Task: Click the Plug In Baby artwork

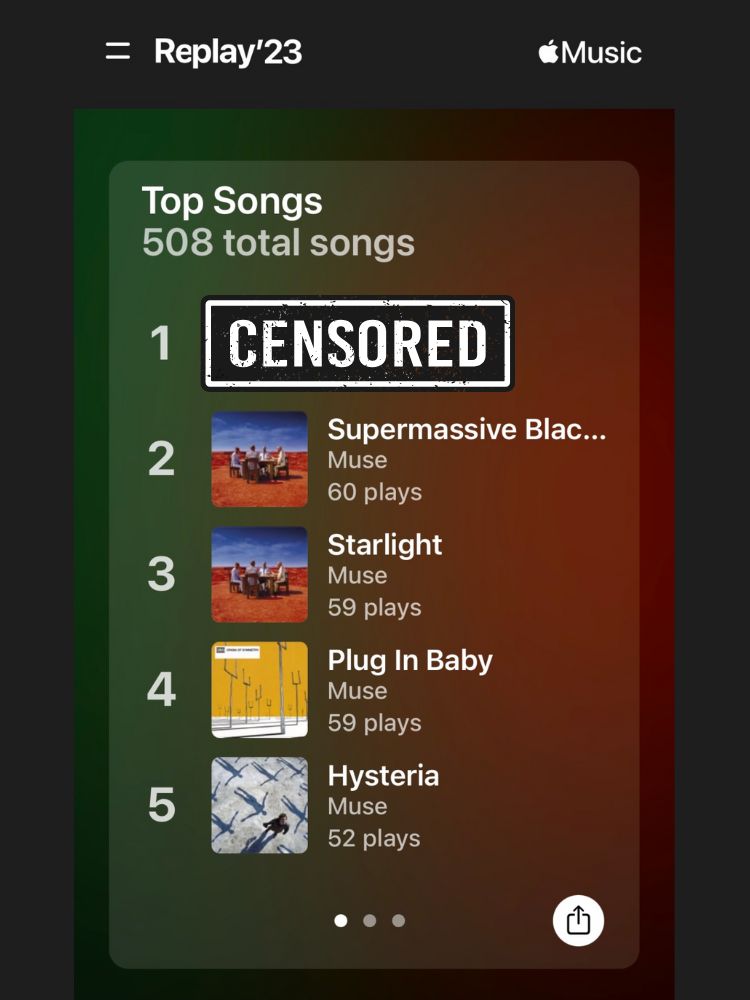Action: 259,690
